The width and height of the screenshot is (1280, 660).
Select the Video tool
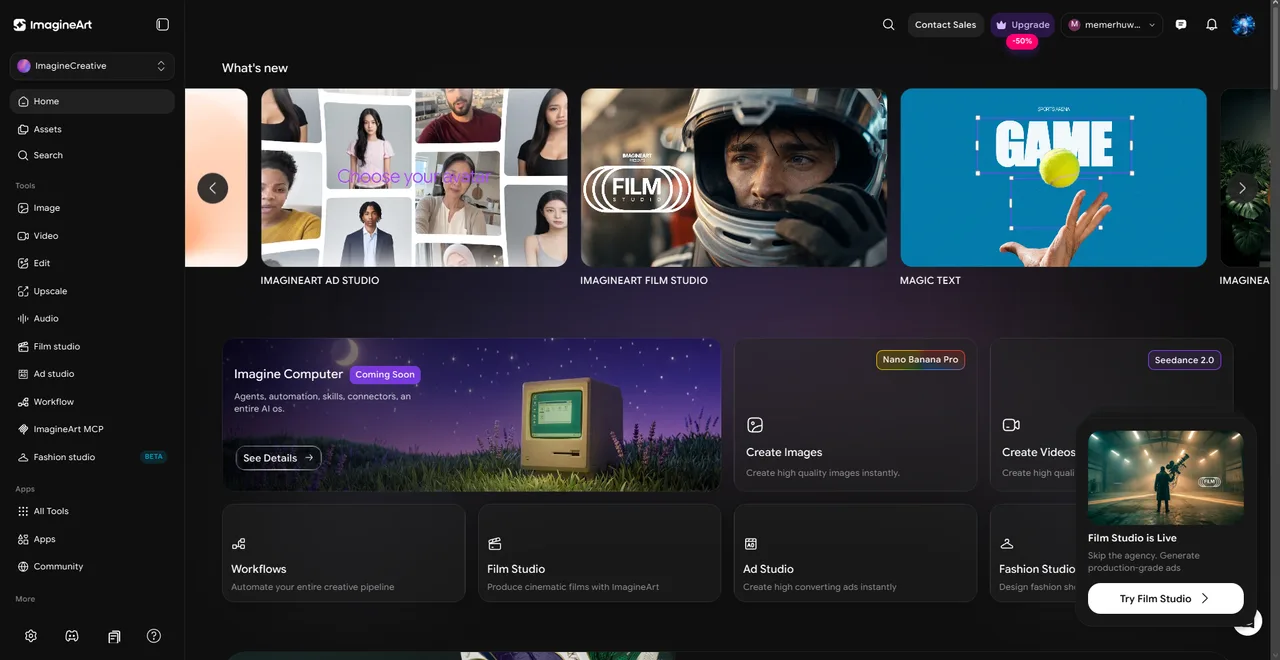92,236
